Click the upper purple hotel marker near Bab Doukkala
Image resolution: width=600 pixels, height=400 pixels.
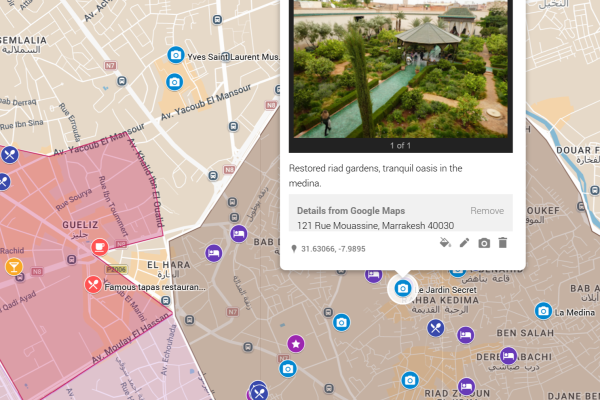(x=239, y=233)
